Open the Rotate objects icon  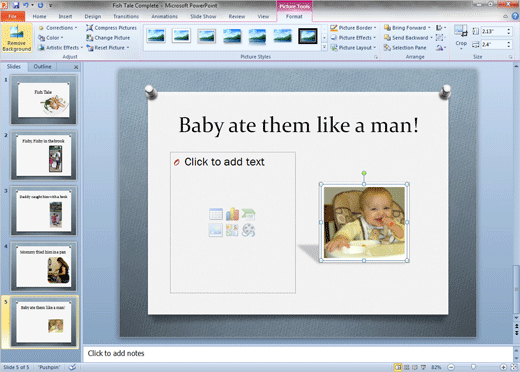[441, 48]
